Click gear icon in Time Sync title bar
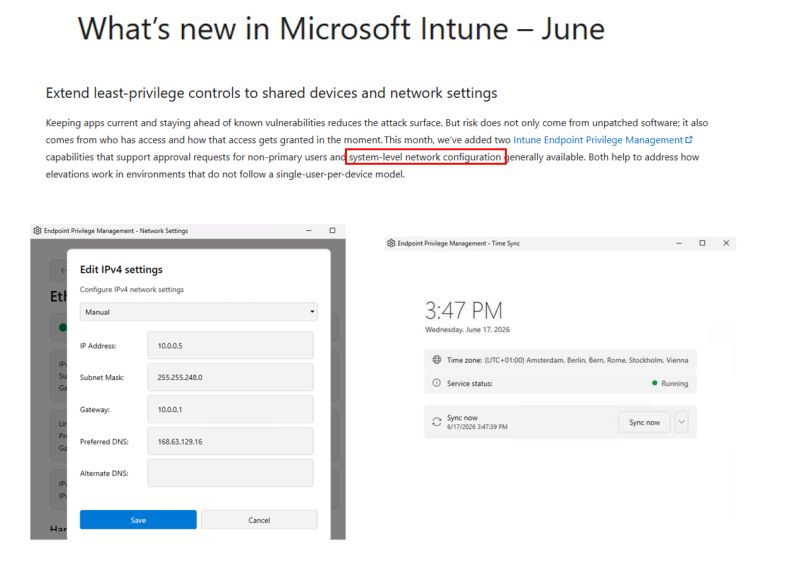Viewport: 800px width, 575px height. 391,243
